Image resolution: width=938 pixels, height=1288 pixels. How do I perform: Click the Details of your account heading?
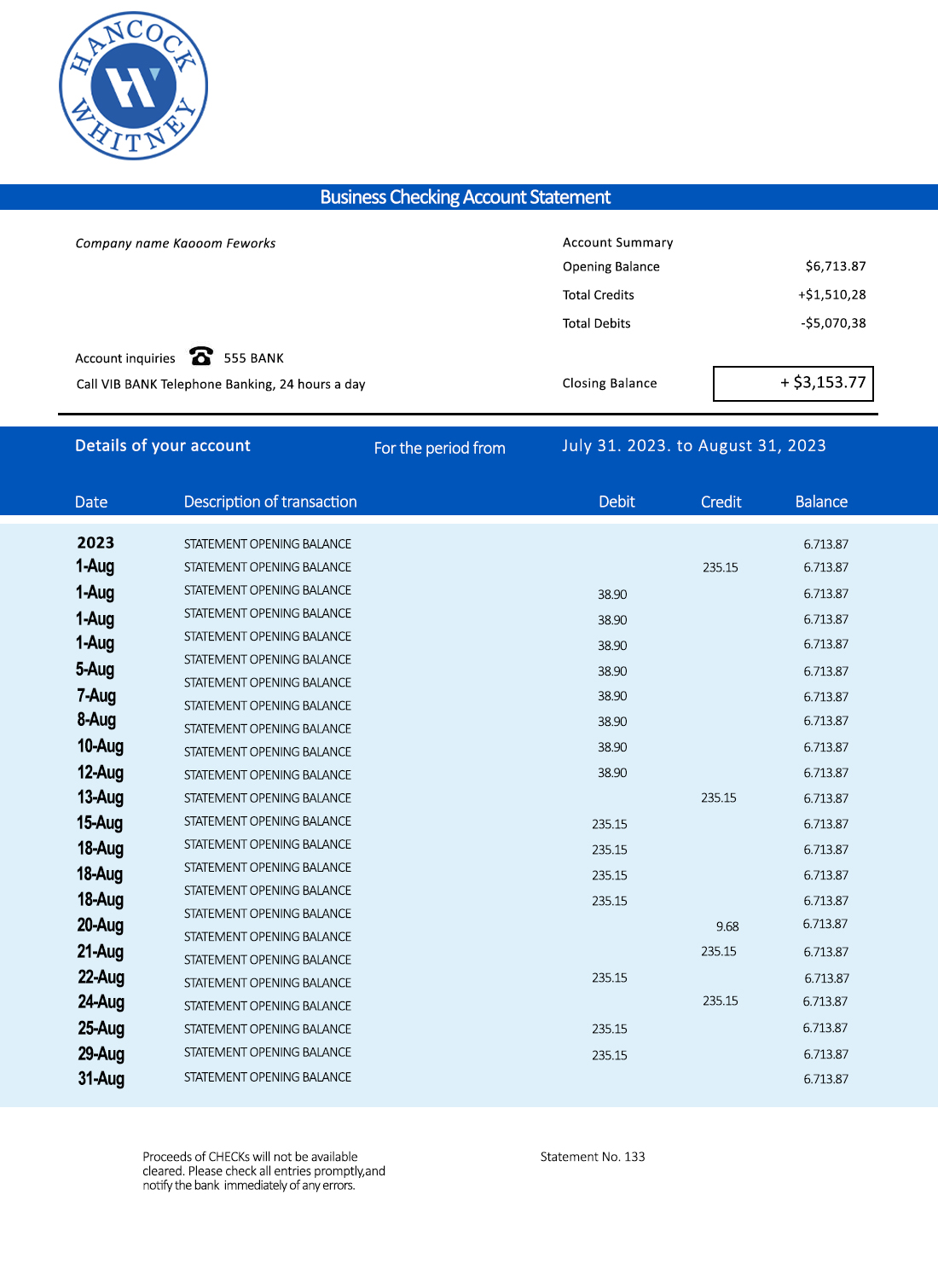click(x=162, y=445)
